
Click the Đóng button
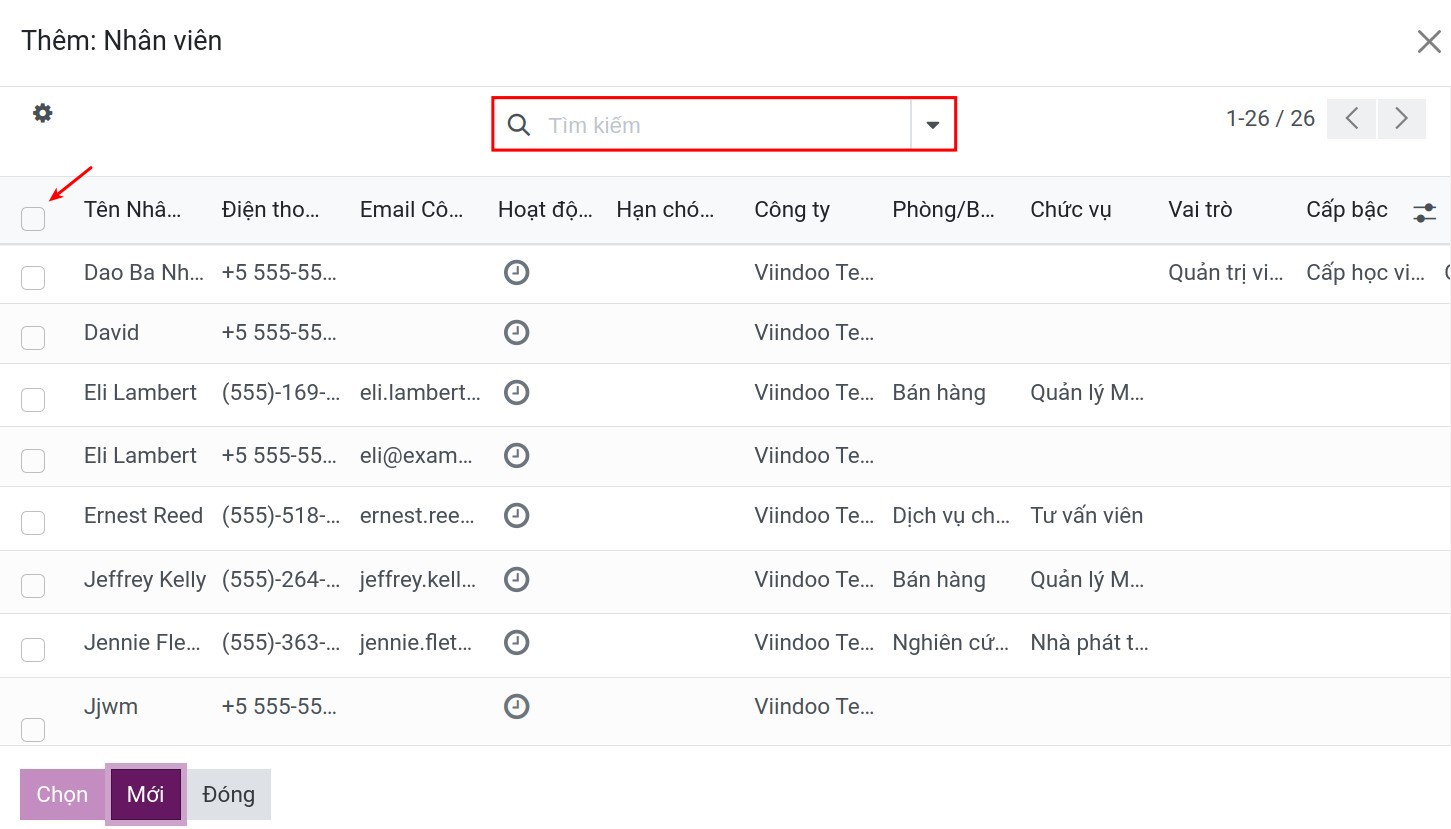point(228,793)
